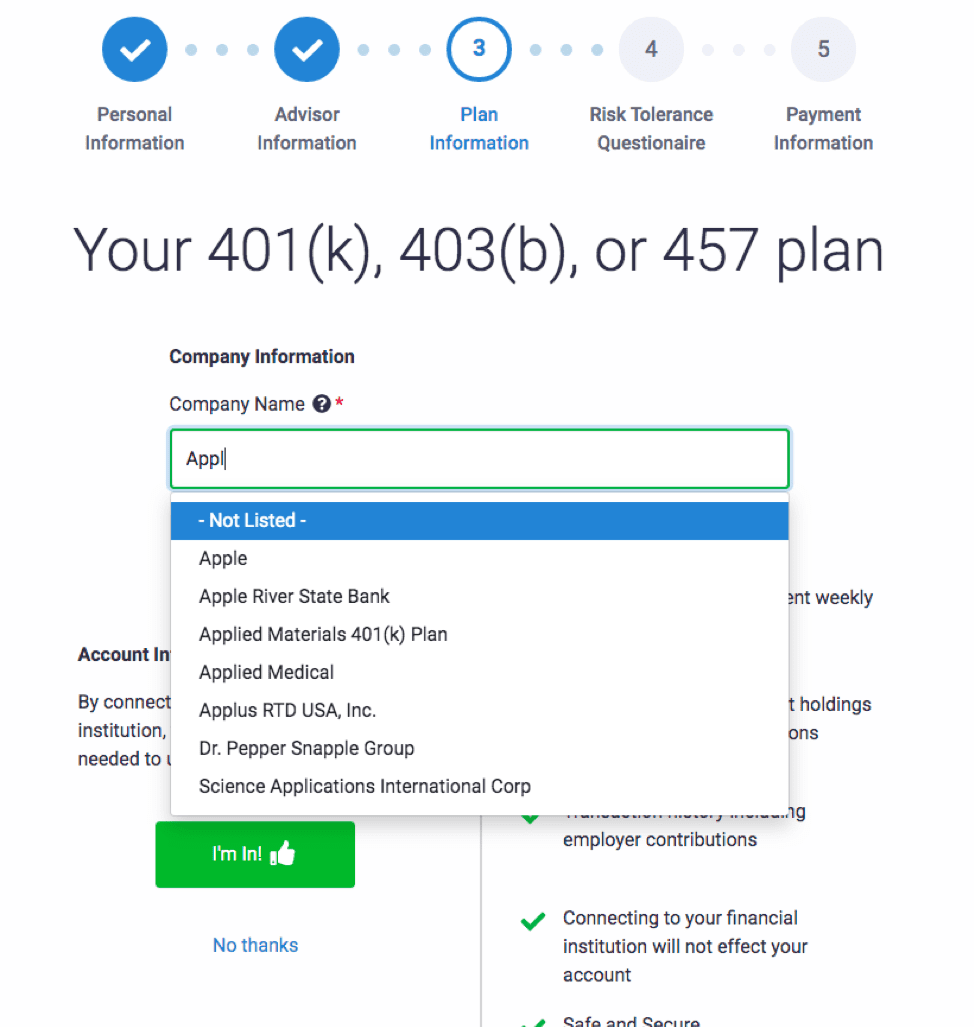Click the checkmark beside Safe and Secure
This screenshot has width=974, height=1027.
tap(535, 1021)
